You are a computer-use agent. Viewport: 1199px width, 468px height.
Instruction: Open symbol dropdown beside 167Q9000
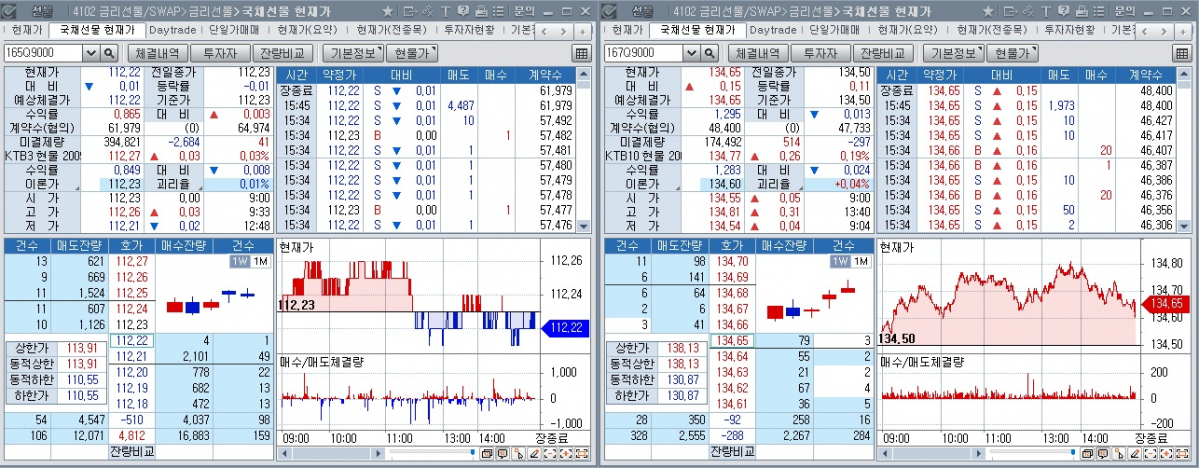[x=691, y=54]
